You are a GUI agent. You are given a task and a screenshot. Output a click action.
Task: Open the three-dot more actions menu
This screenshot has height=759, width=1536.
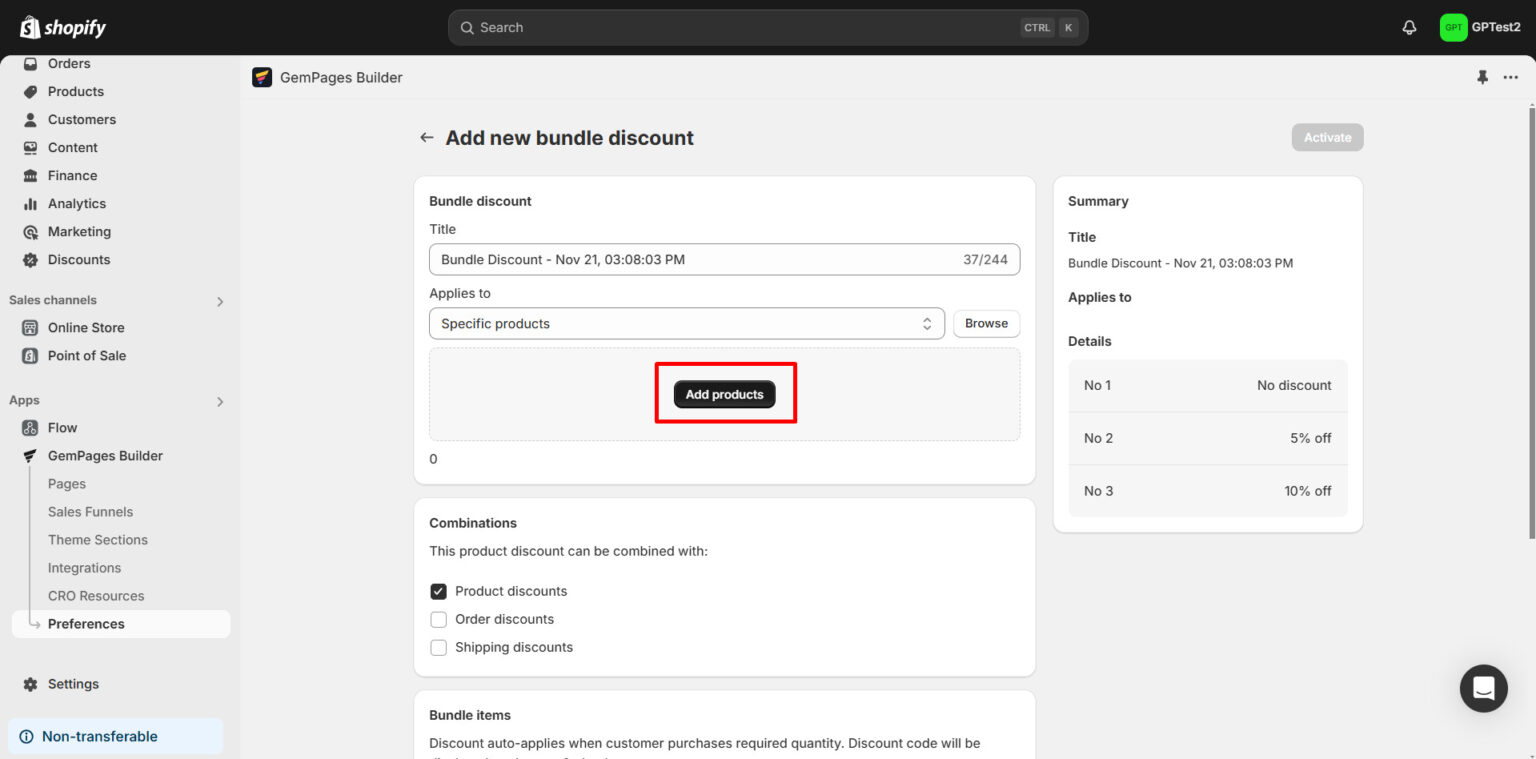pyautogui.click(x=1511, y=76)
